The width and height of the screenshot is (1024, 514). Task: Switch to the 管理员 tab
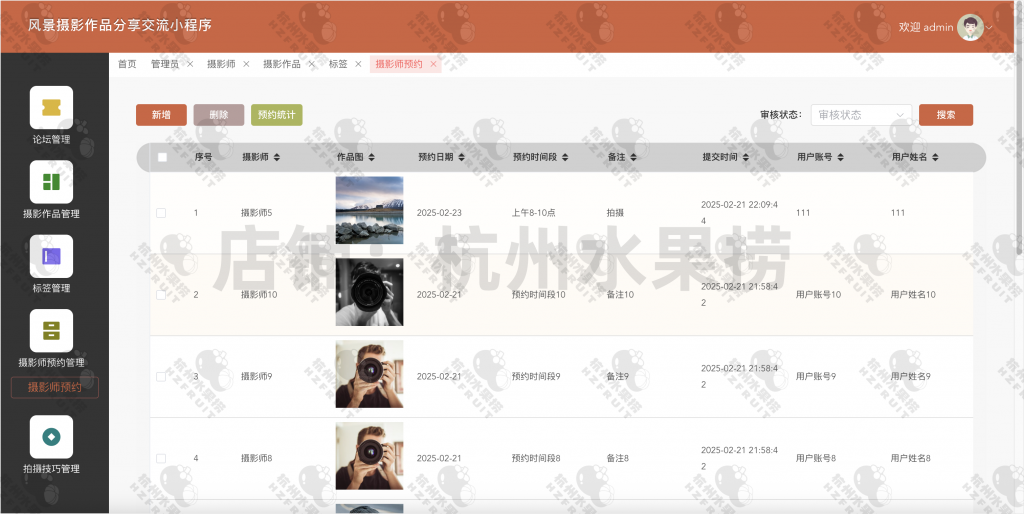pyautogui.click(x=165, y=64)
